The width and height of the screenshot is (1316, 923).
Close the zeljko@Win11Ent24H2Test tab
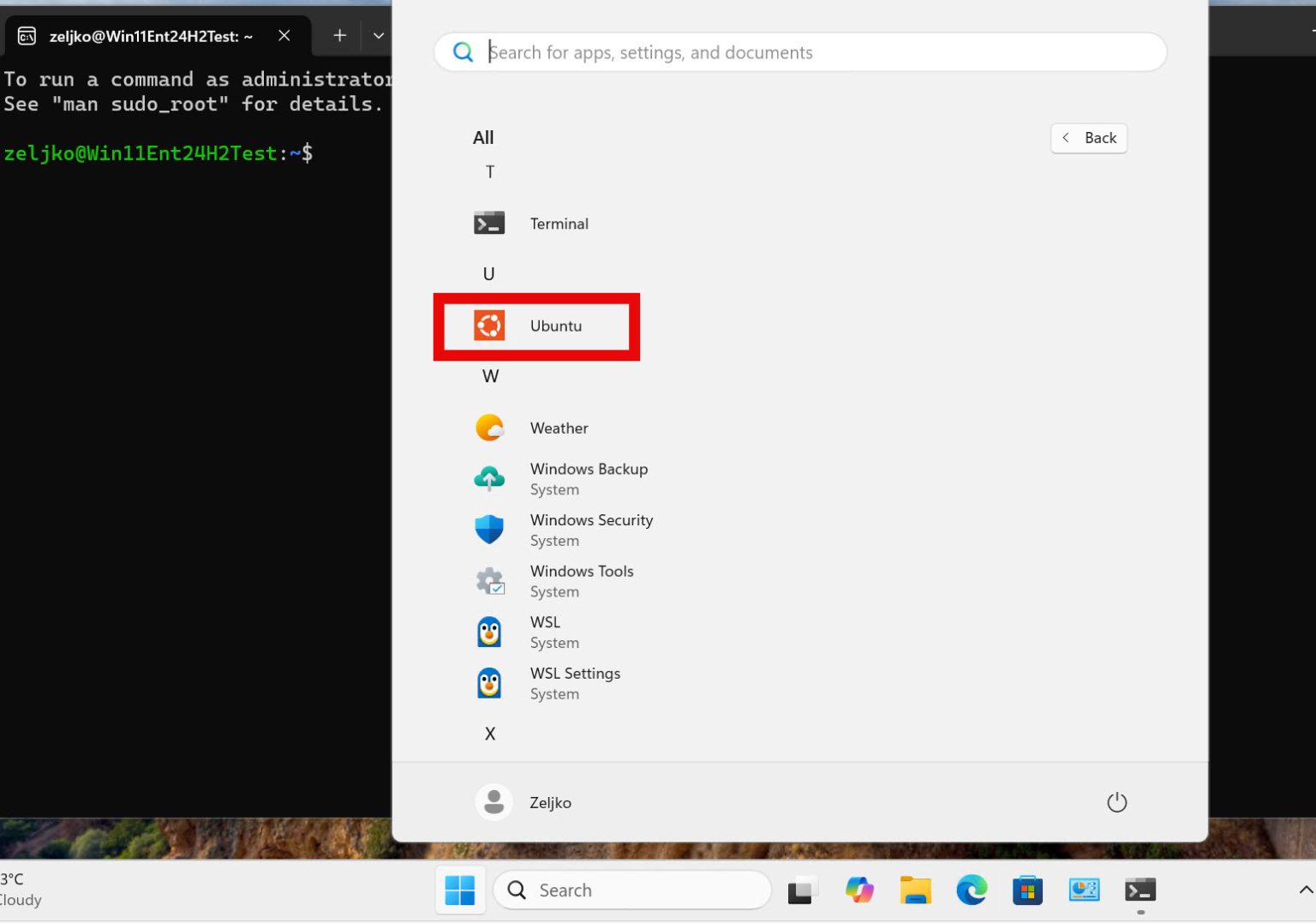coord(284,35)
